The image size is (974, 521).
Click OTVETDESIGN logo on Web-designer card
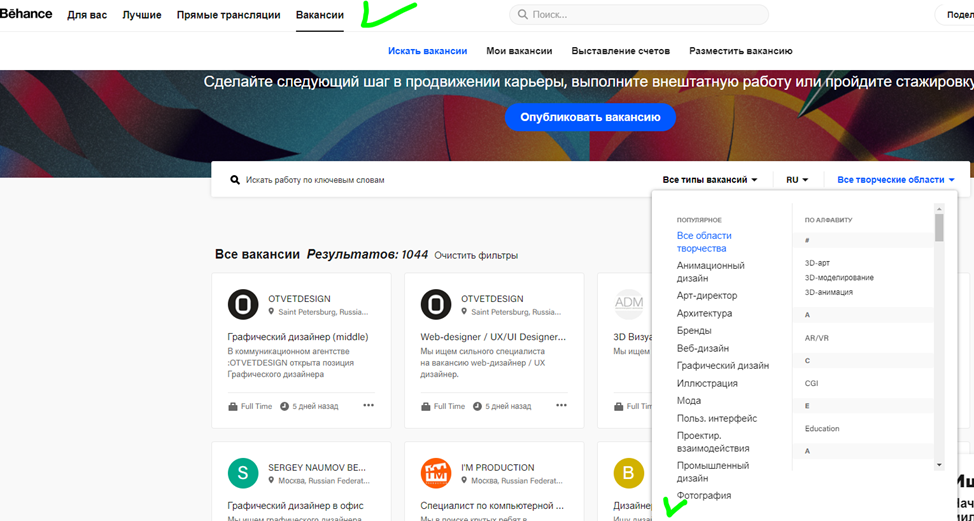pos(436,304)
